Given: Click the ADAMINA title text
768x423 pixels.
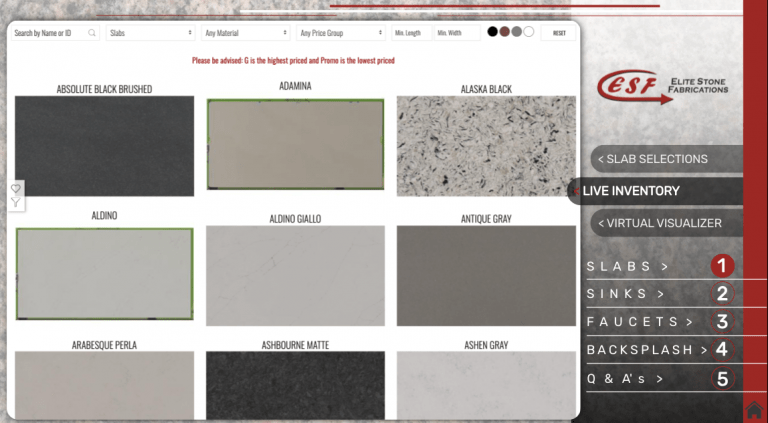Looking at the screenshot, I should (295, 86).
